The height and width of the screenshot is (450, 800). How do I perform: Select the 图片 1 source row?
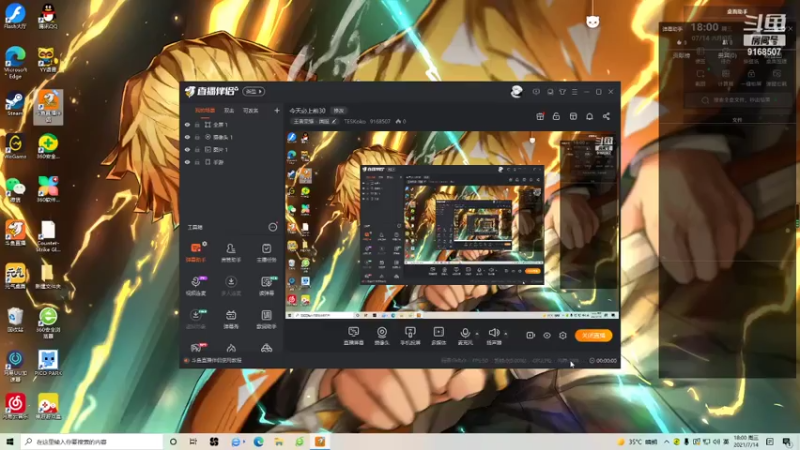pyautogui.click(x=232, y=149)
